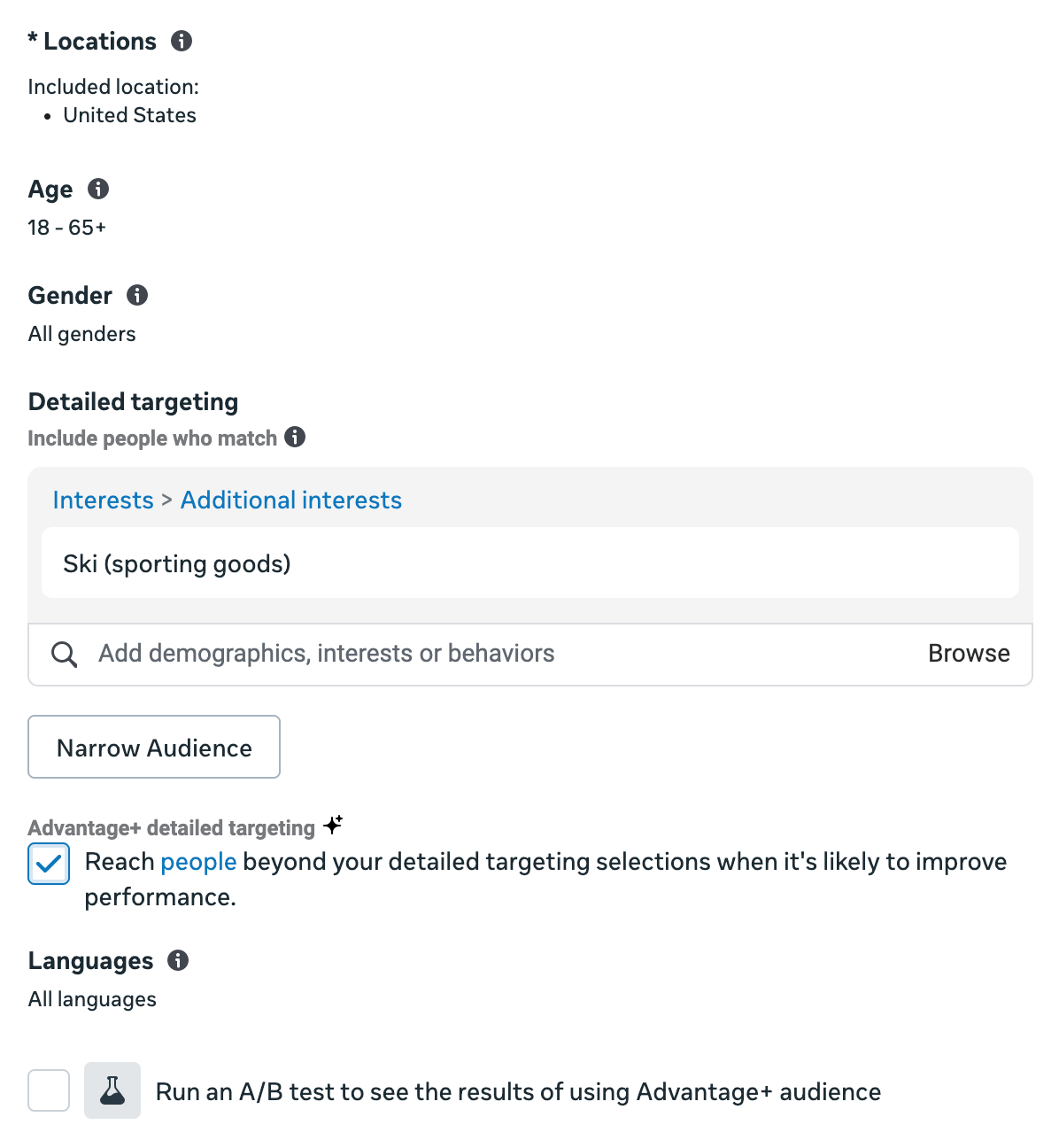Click the Narrow Audience button

tap(153, 747)
